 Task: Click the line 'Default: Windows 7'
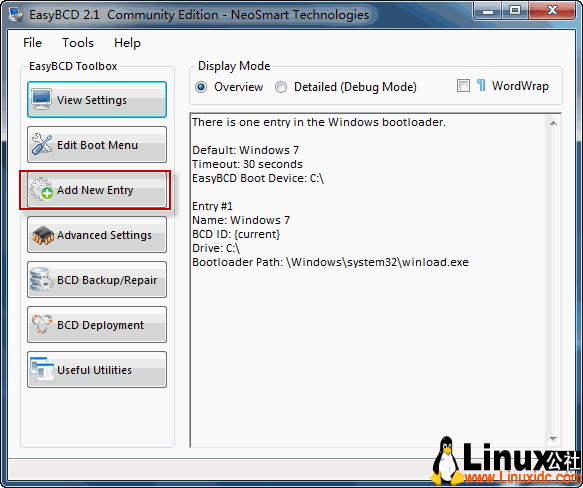click(x=245, y=150)
